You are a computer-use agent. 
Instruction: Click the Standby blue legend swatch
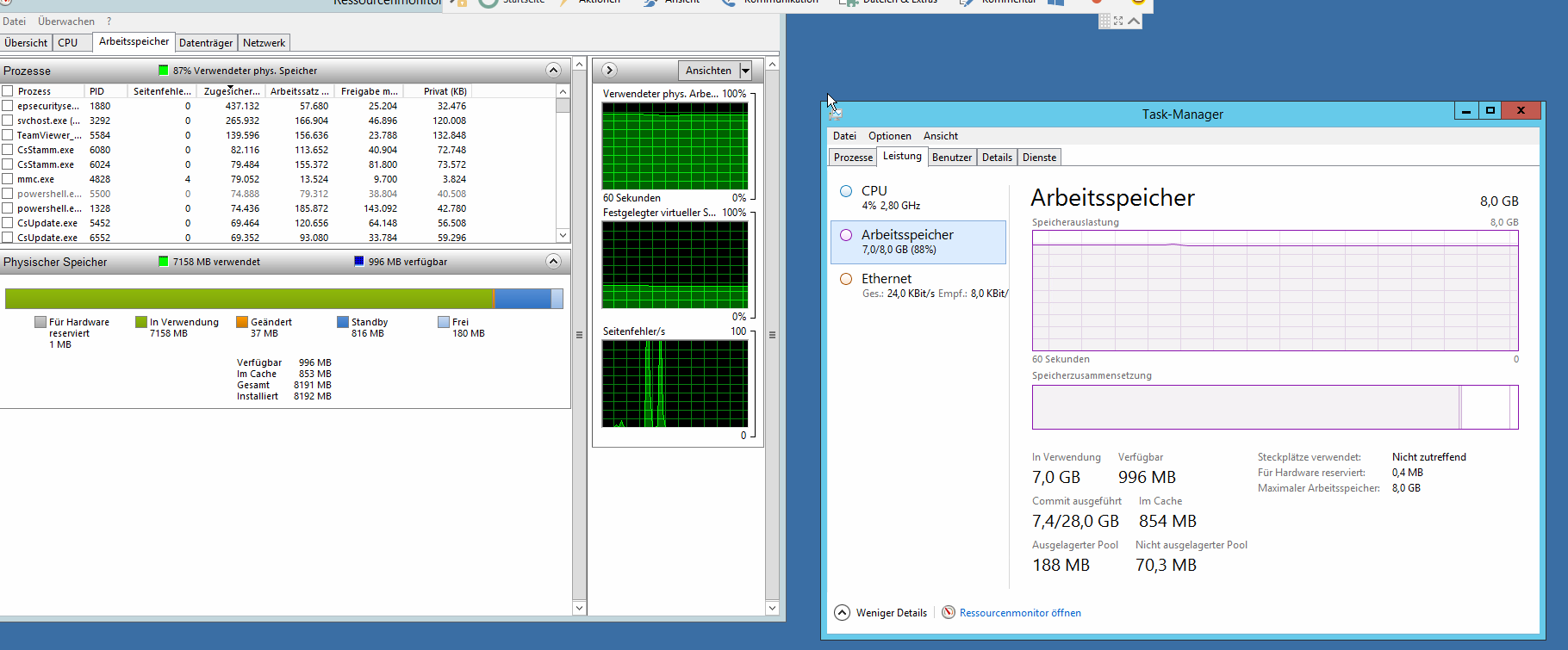click(x=343, y=322)
